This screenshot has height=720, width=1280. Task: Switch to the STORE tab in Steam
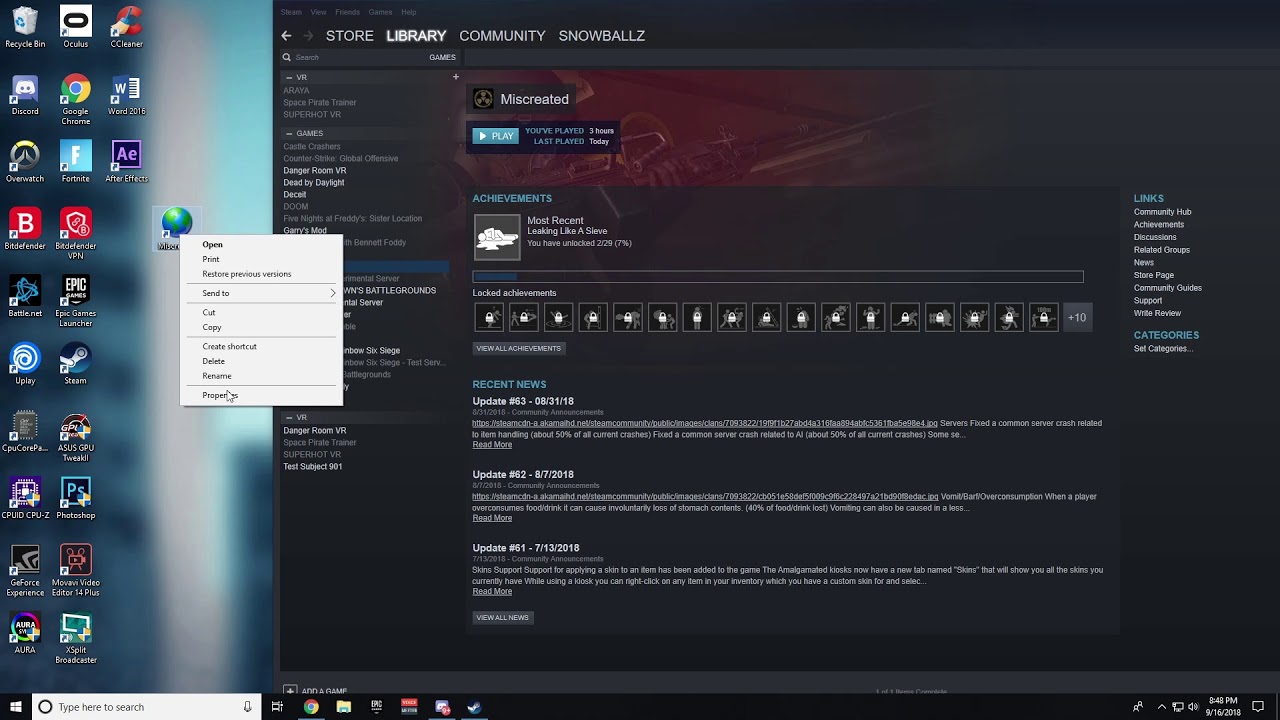click(x=349, y=35)
